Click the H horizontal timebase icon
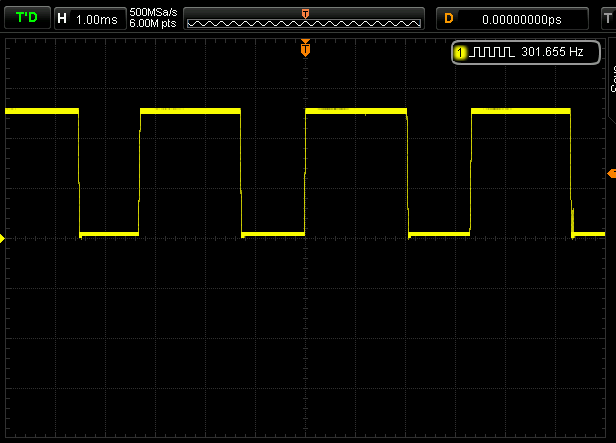 pyautogui.click(x=63, y=18)
